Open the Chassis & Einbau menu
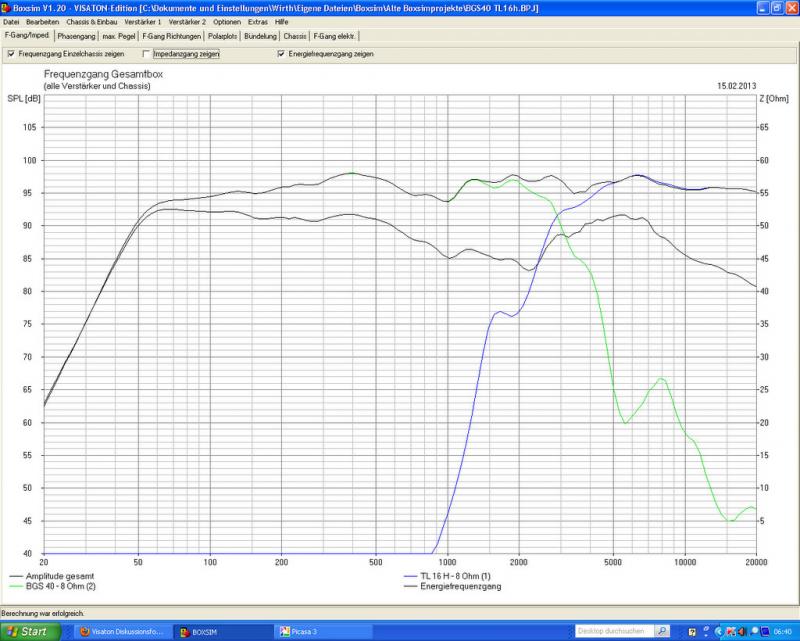Screen dimensions: 800x641 pyautogui.click(x=92, y=21)
